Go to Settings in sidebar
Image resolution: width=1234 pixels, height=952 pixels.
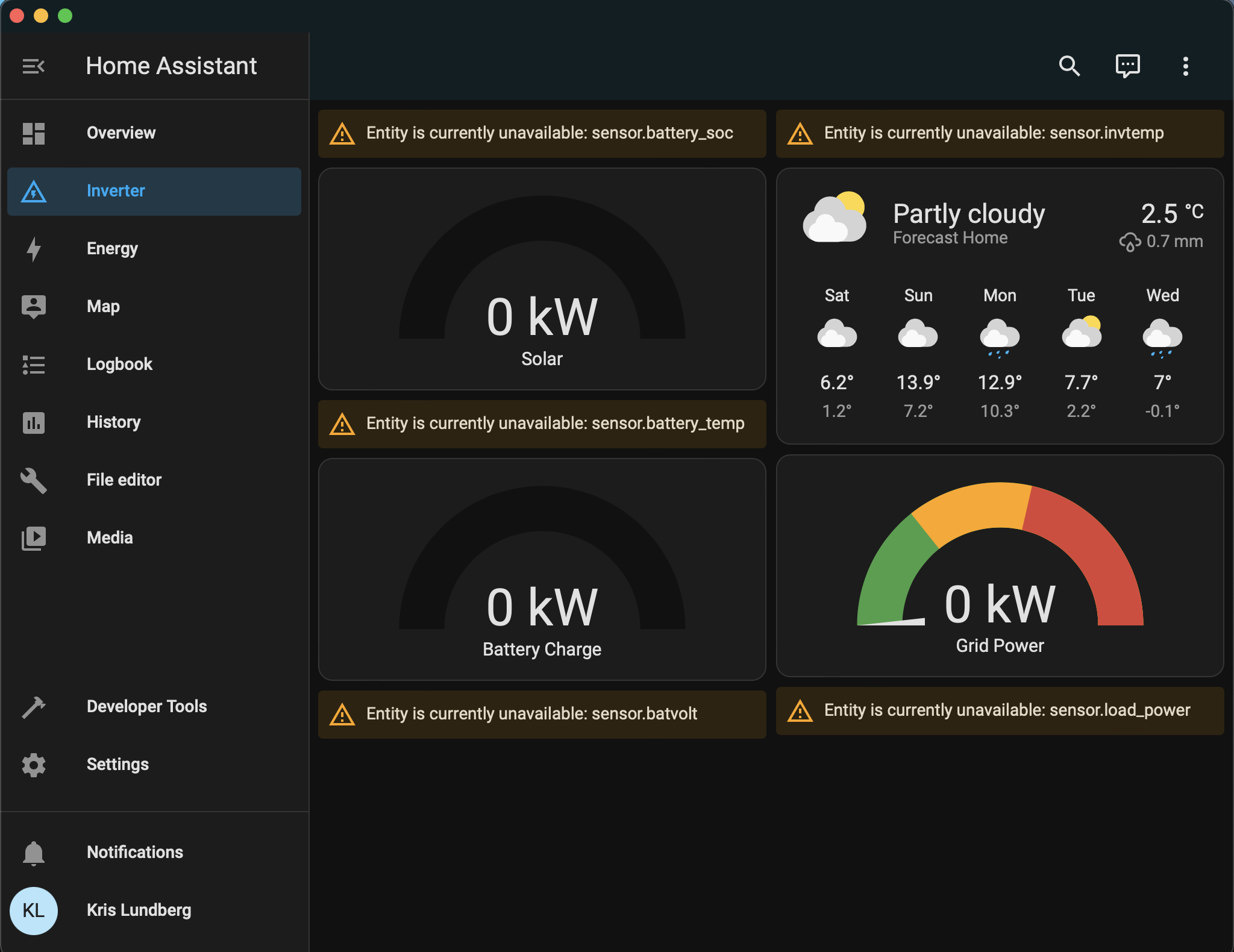[x=117, y=764]
